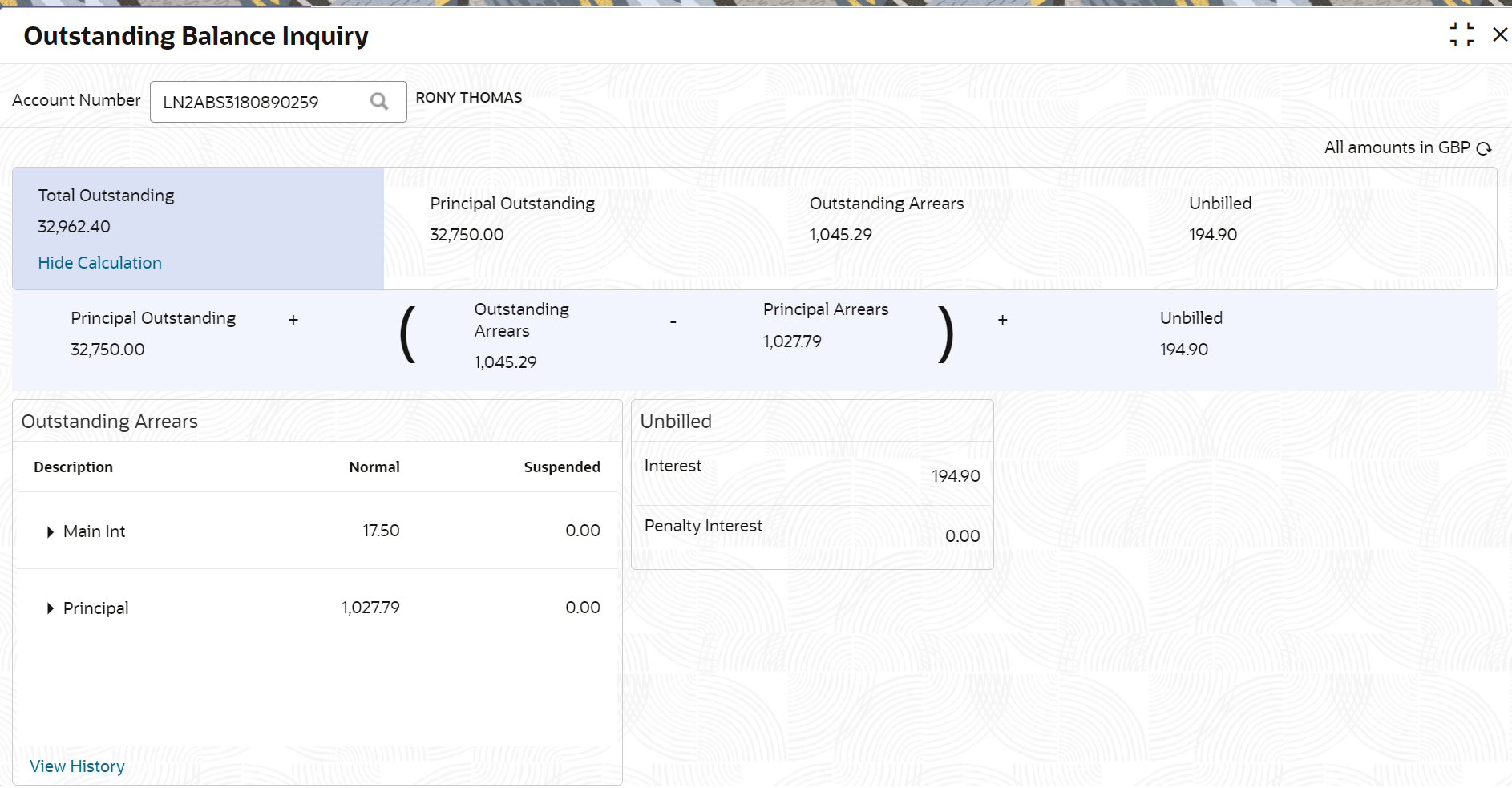Refresh amounts using the GBP refresh icon

click(x=1484, y=148)
